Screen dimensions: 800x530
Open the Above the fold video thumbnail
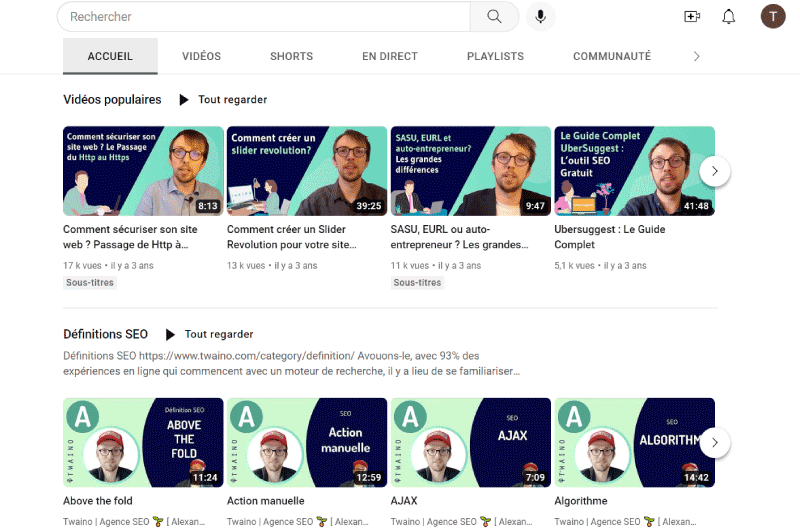pos(143,442)
